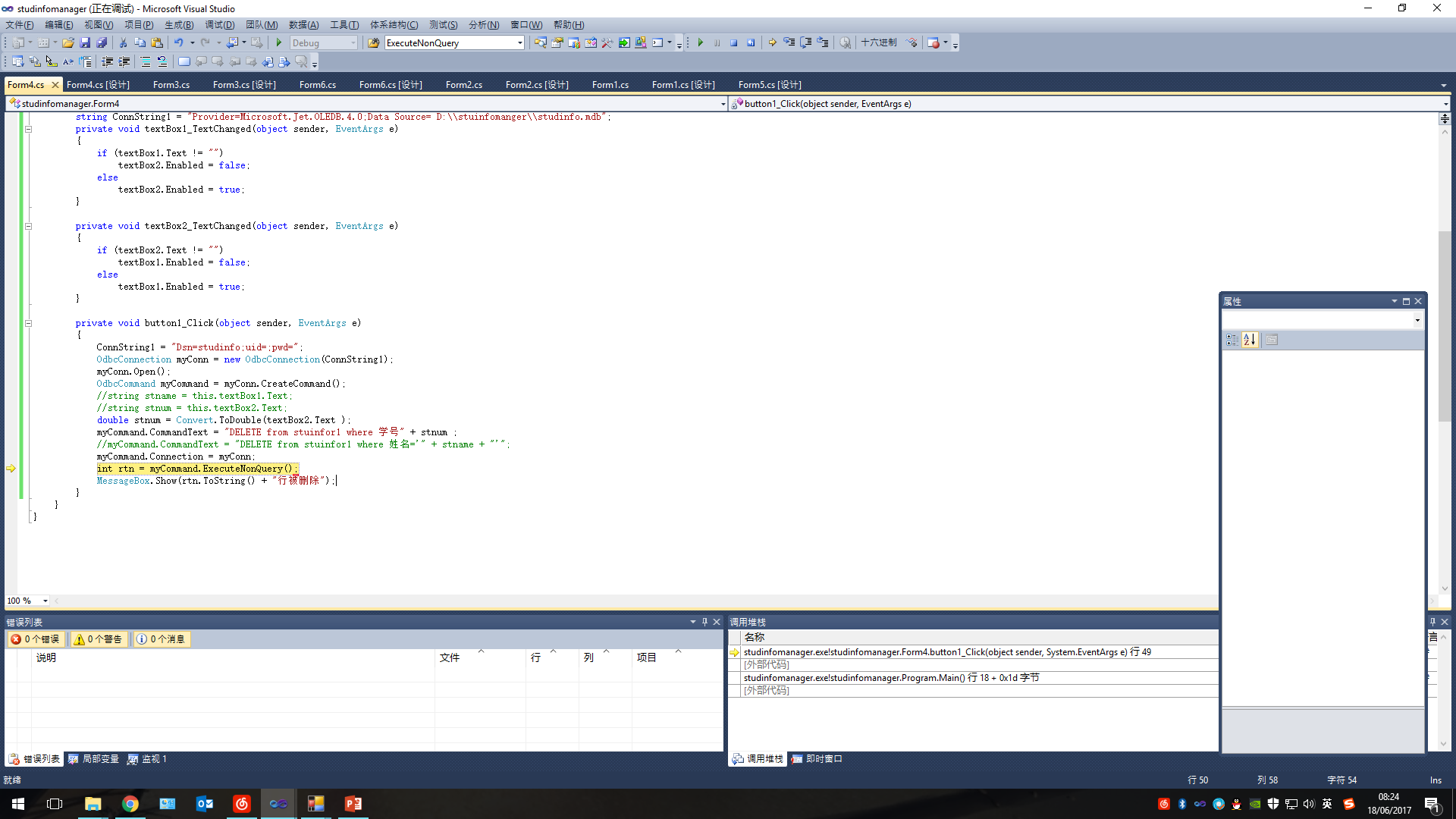Image resolution: width=1456 pixels, height=819 pixels.
Task: Open the Debug configuration dropdown
Action: click(353, 43)
